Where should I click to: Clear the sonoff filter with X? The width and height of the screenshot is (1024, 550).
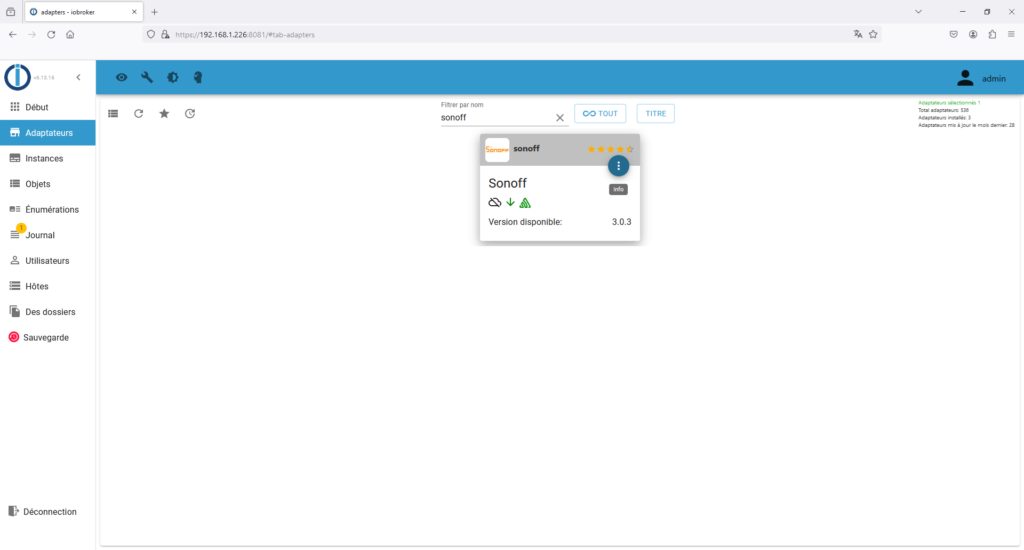point(560,118)
